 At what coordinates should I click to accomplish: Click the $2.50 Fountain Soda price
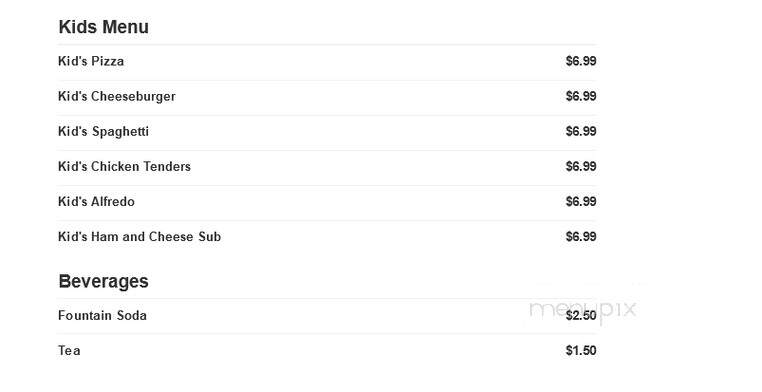pyautogui.click(x=581, y=315)
